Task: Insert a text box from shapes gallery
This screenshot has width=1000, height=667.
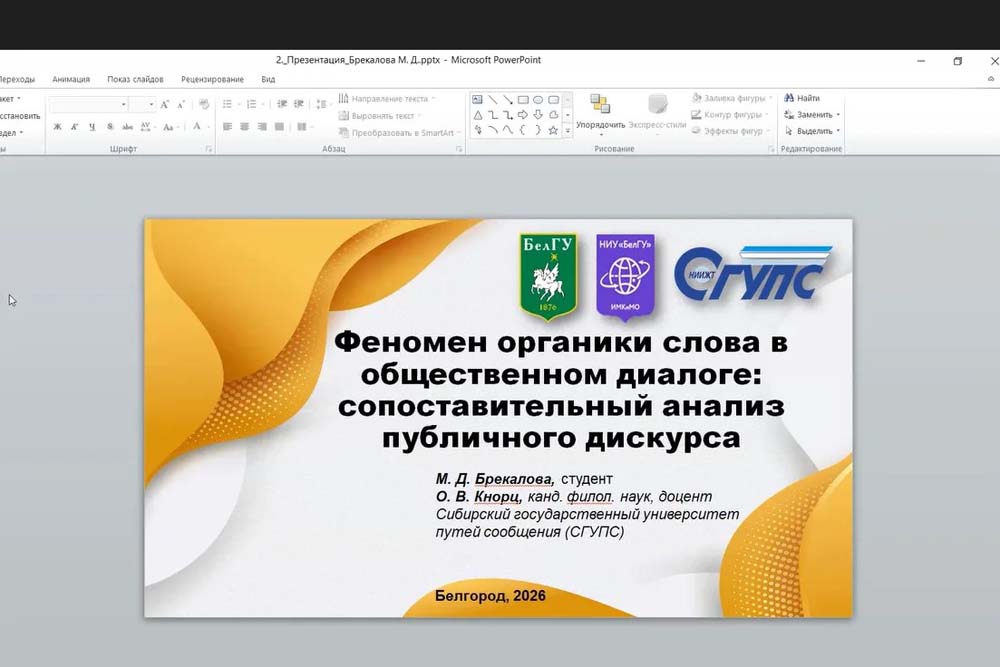Action: tap(478, 100)
